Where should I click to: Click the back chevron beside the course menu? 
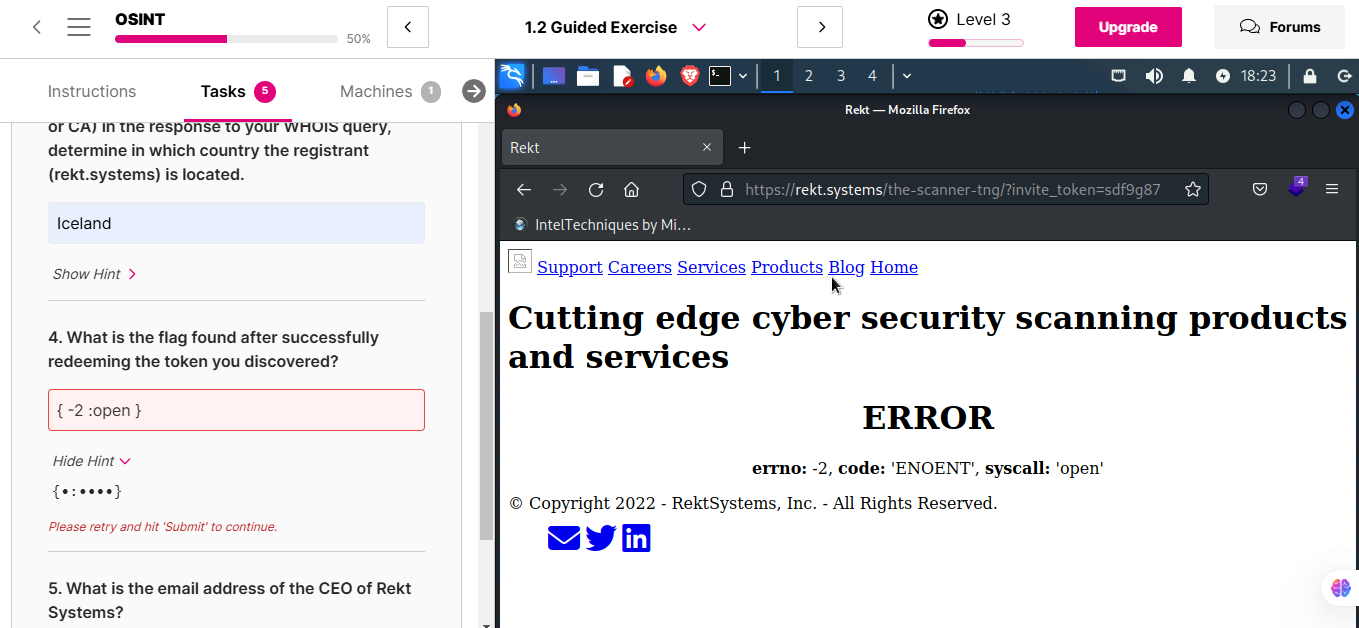coord(37,27)
